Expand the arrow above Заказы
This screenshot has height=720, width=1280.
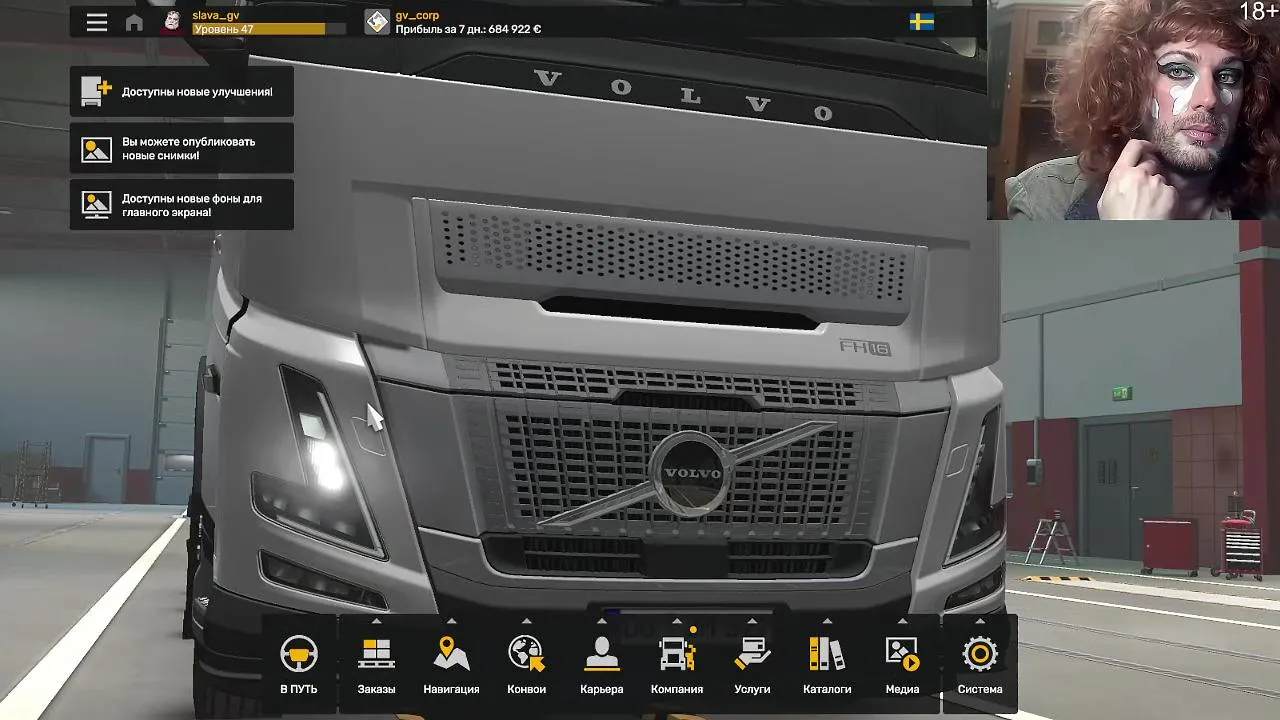click(x=377, y=621)
